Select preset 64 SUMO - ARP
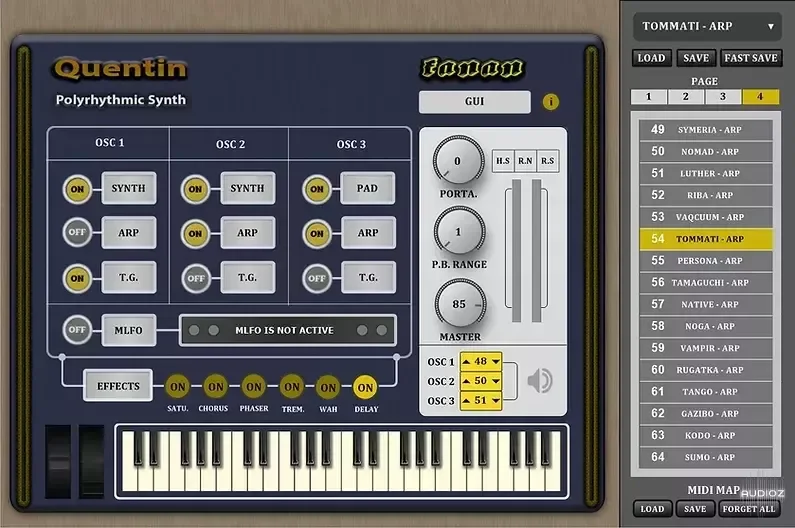 [706, 457]
